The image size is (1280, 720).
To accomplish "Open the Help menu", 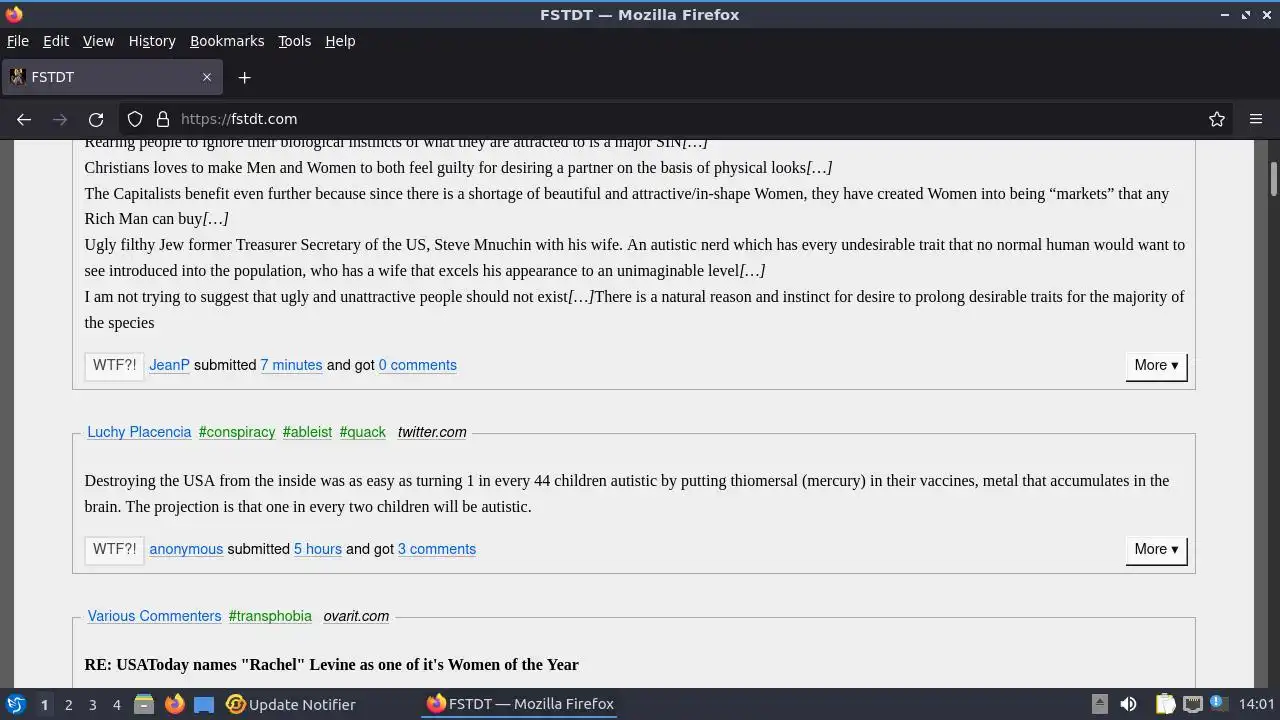I will pyautogui.click(x=340, y=41).
